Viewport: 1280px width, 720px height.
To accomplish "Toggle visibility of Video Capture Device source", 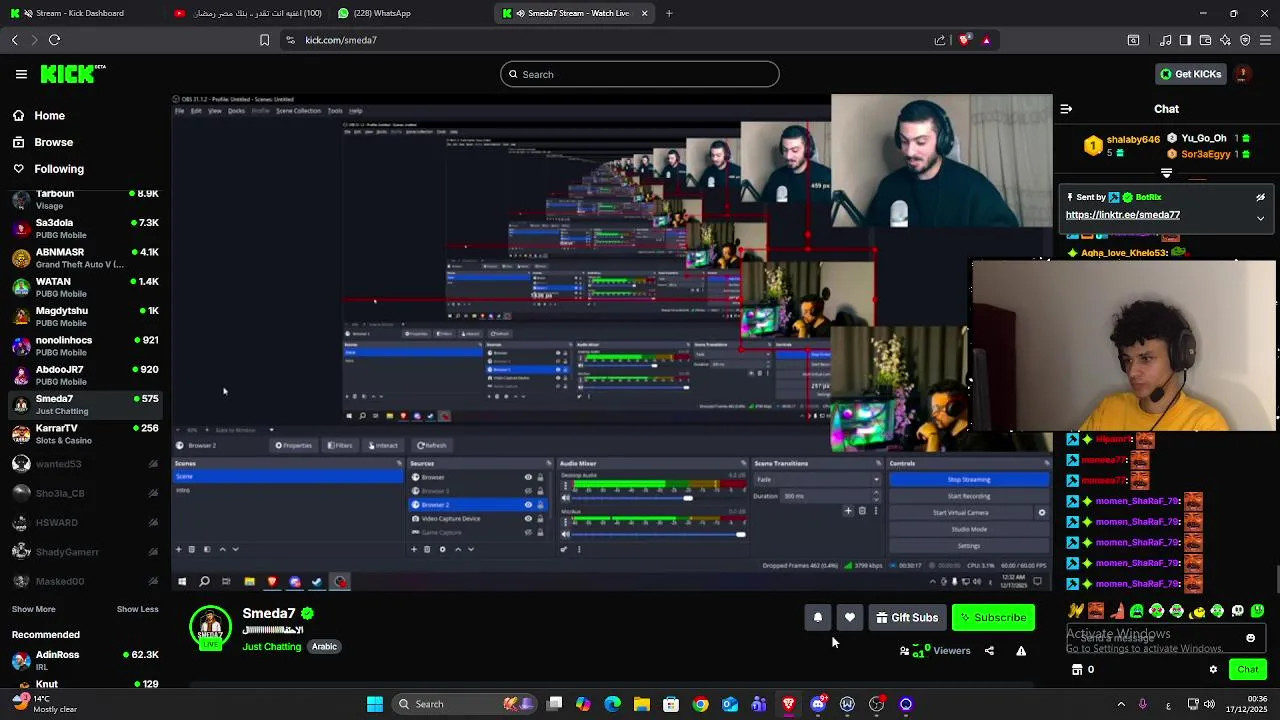I will pyautogui.click(x=528, y=519).
